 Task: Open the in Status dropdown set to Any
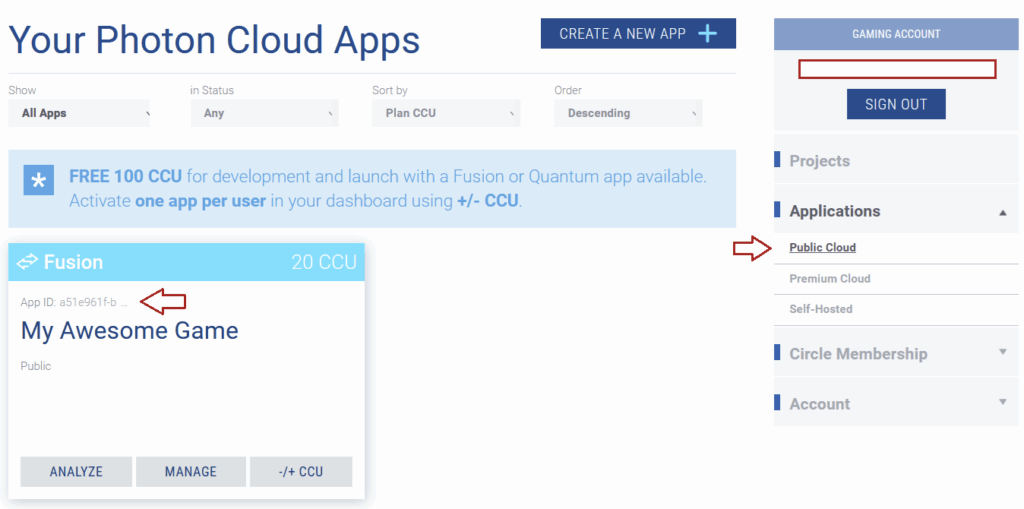(x=264, y=113)
